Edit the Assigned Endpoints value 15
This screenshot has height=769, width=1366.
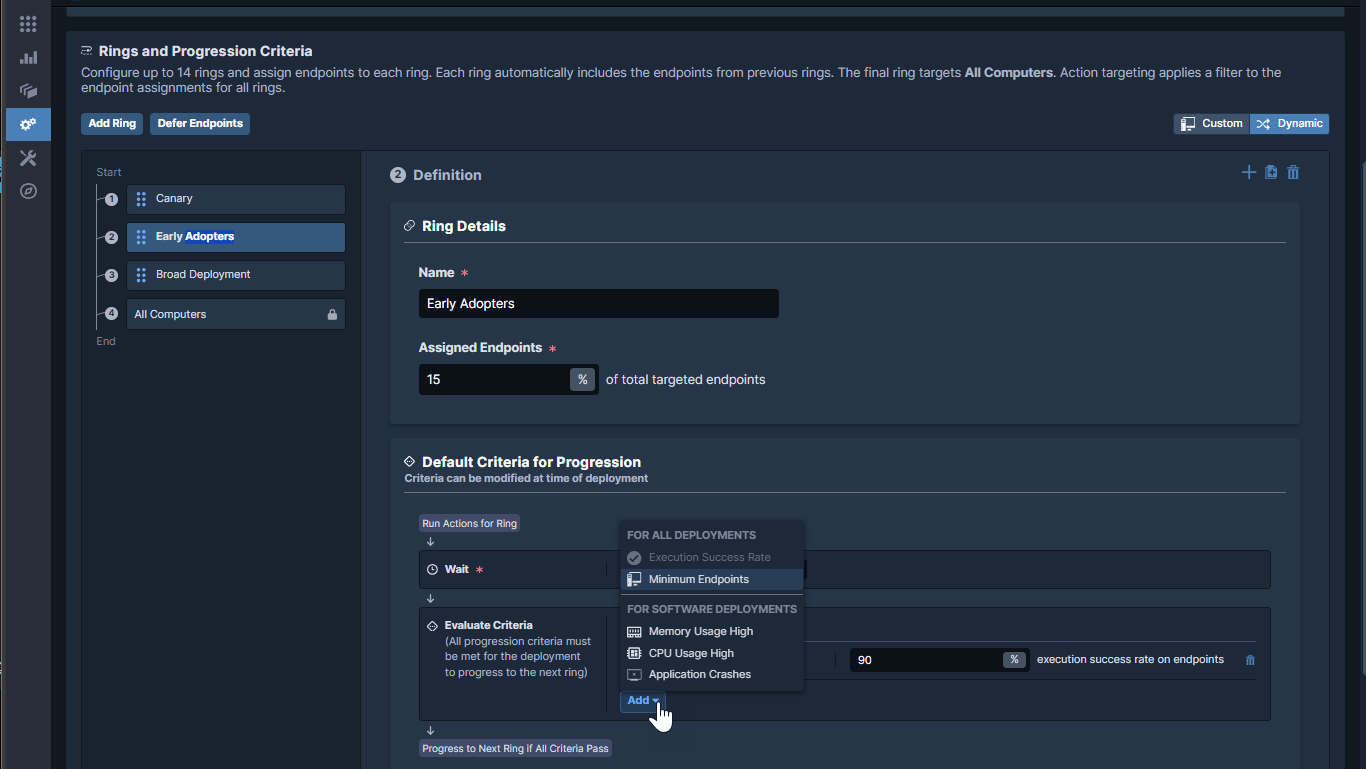click(x=494, y=380)
